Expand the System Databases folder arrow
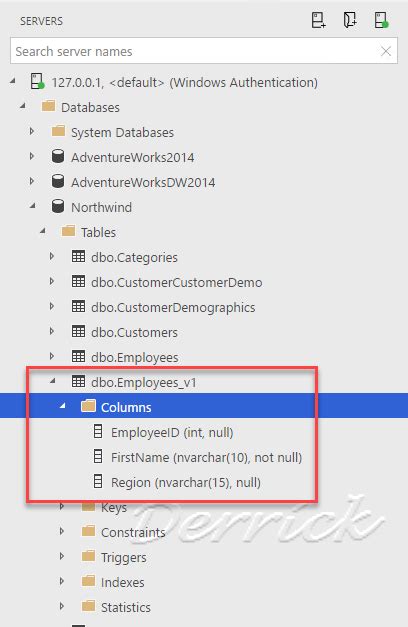This screenshot has height=627, width=408. (32, 131)
